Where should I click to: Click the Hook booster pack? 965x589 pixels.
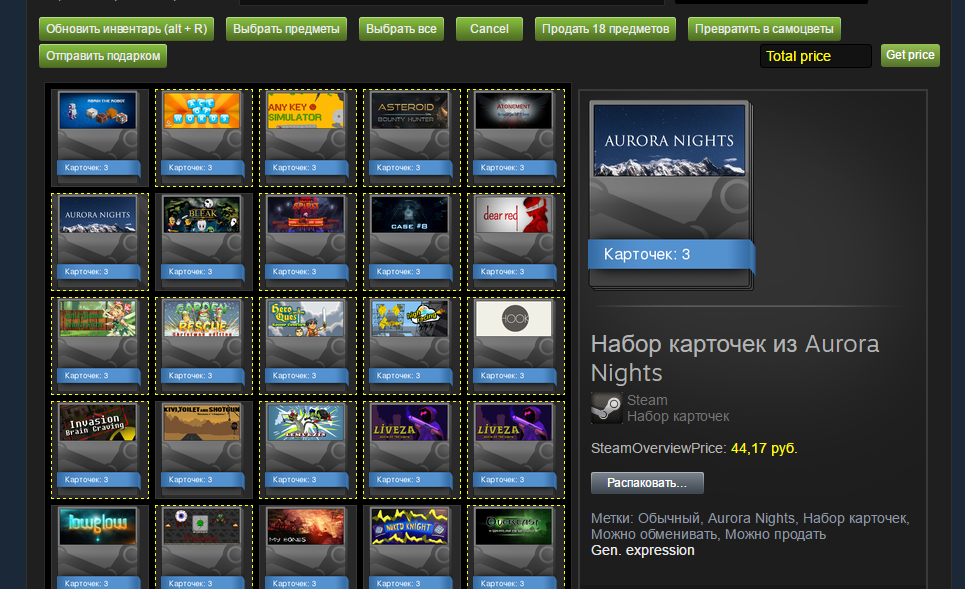(516, 346)
